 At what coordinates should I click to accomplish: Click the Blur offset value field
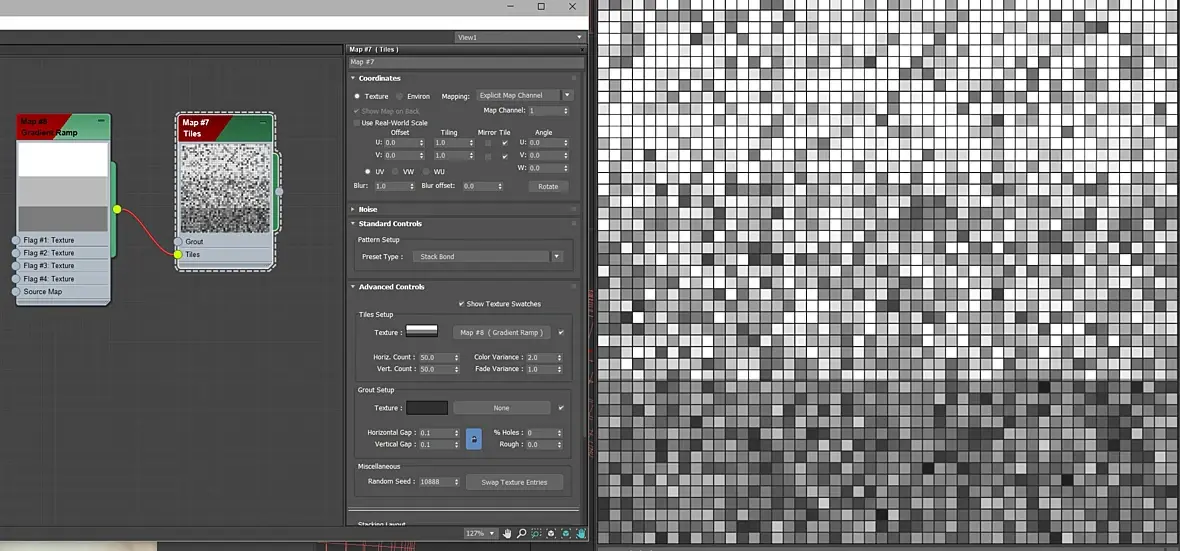pyautogui.click(x=479, y=186)
